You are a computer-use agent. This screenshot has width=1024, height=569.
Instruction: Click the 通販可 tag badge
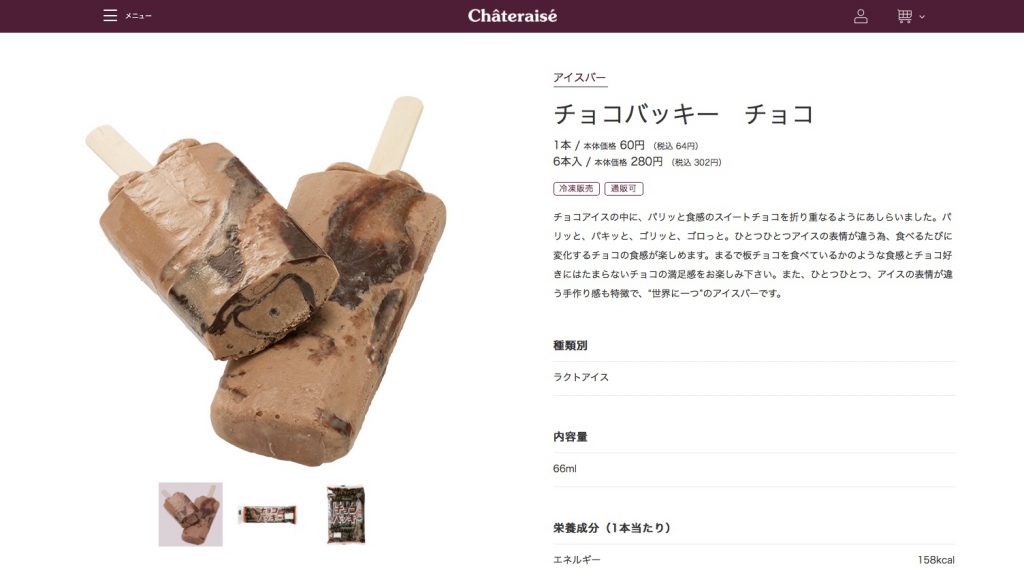624,189
